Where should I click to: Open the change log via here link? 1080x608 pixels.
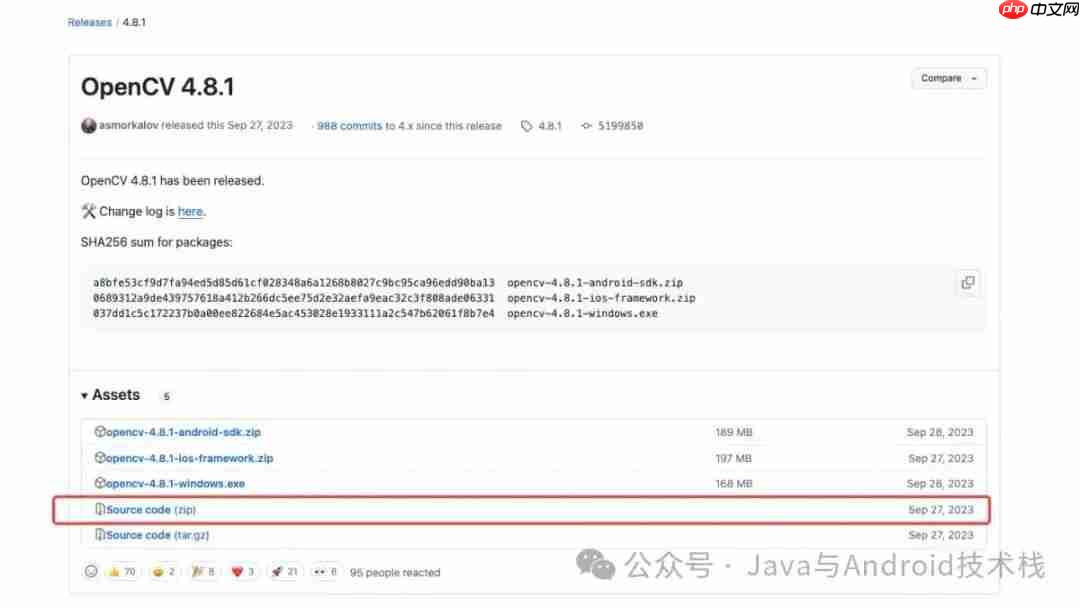(190, 211)
